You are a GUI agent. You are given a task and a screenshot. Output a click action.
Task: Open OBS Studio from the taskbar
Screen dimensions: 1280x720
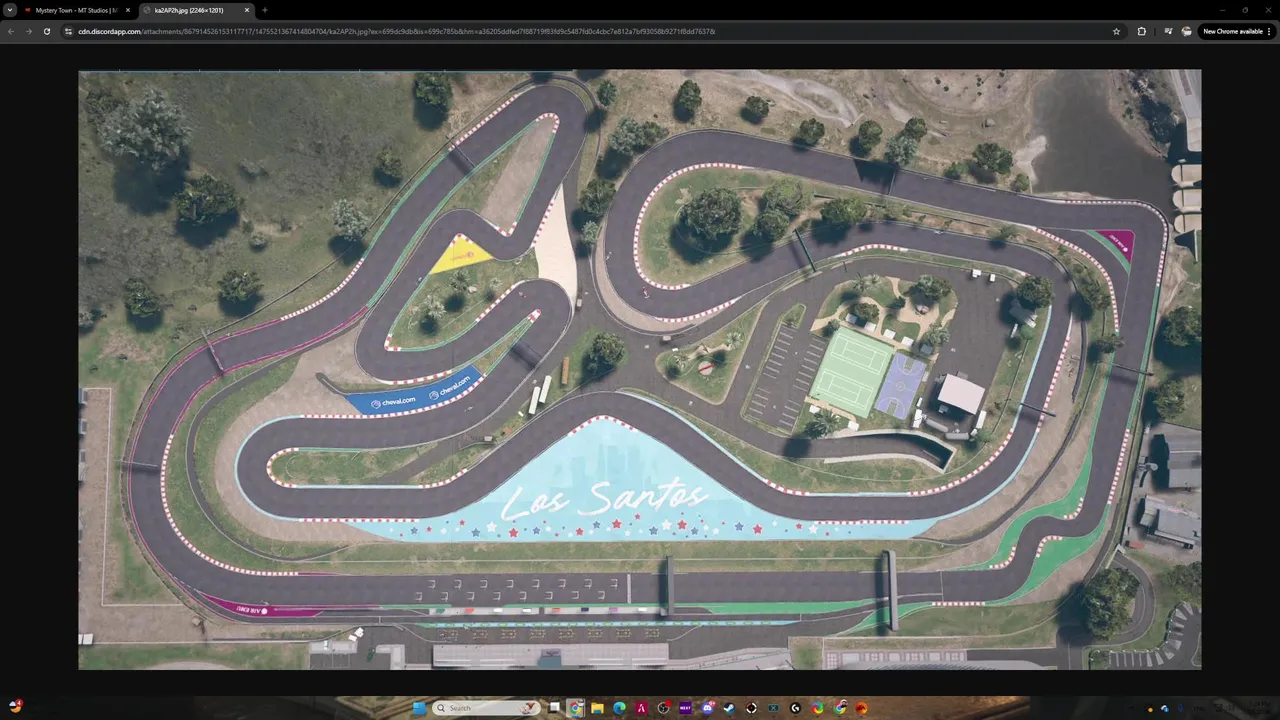pos(663,708)
